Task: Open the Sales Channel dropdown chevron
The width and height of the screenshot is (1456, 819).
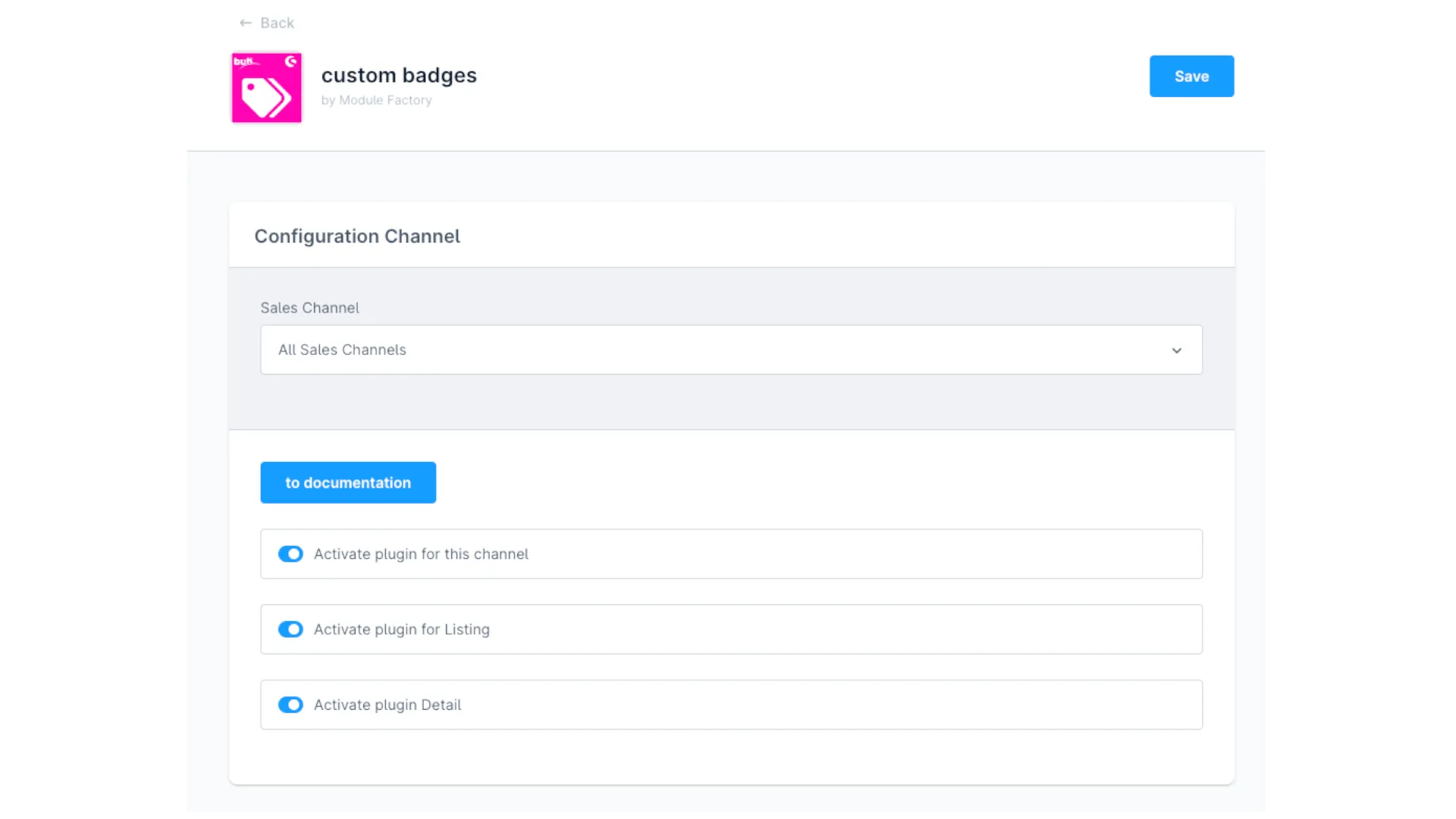Action: click(x=1177, y=350)
